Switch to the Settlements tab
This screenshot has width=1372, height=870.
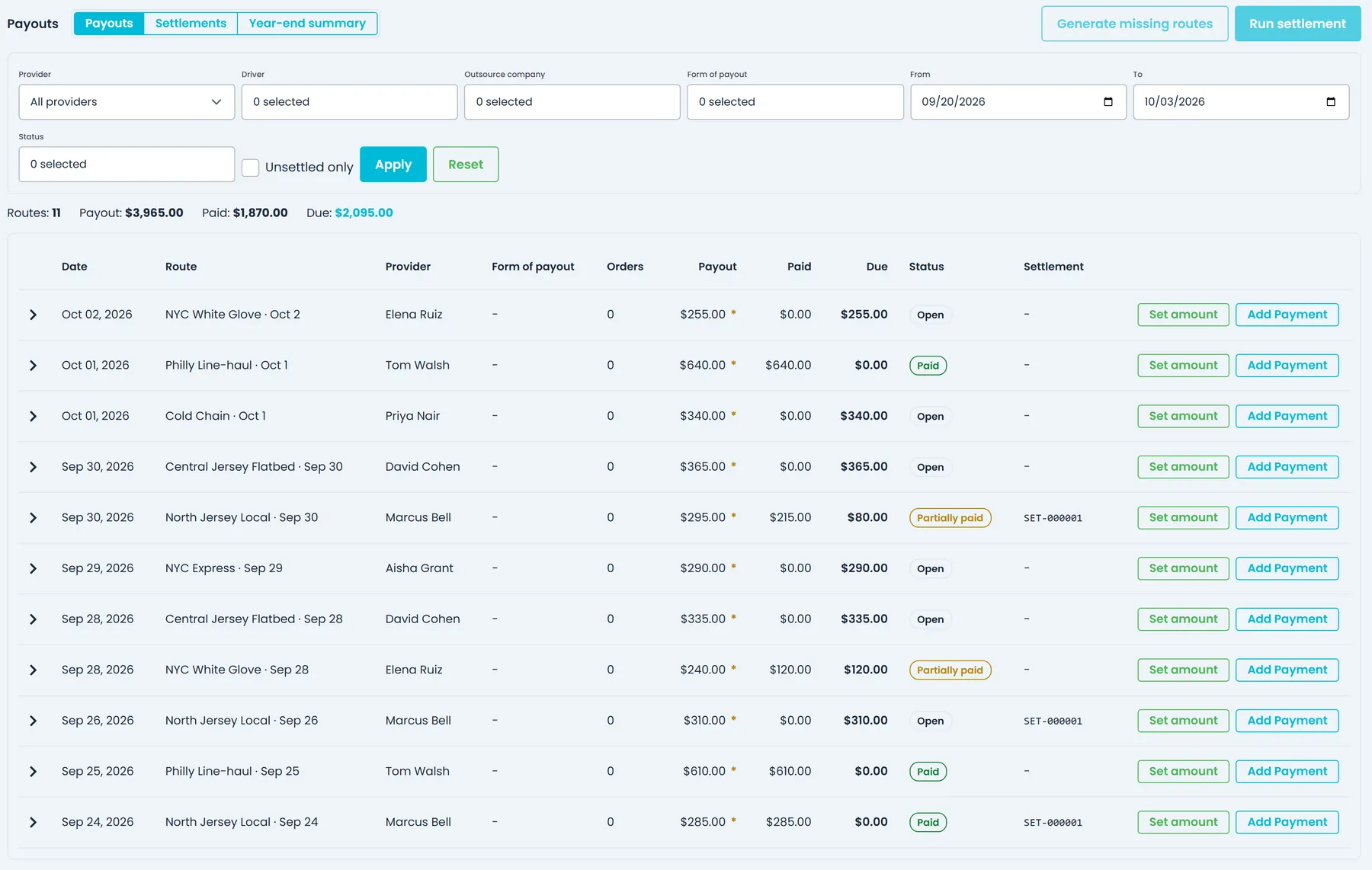191,24
